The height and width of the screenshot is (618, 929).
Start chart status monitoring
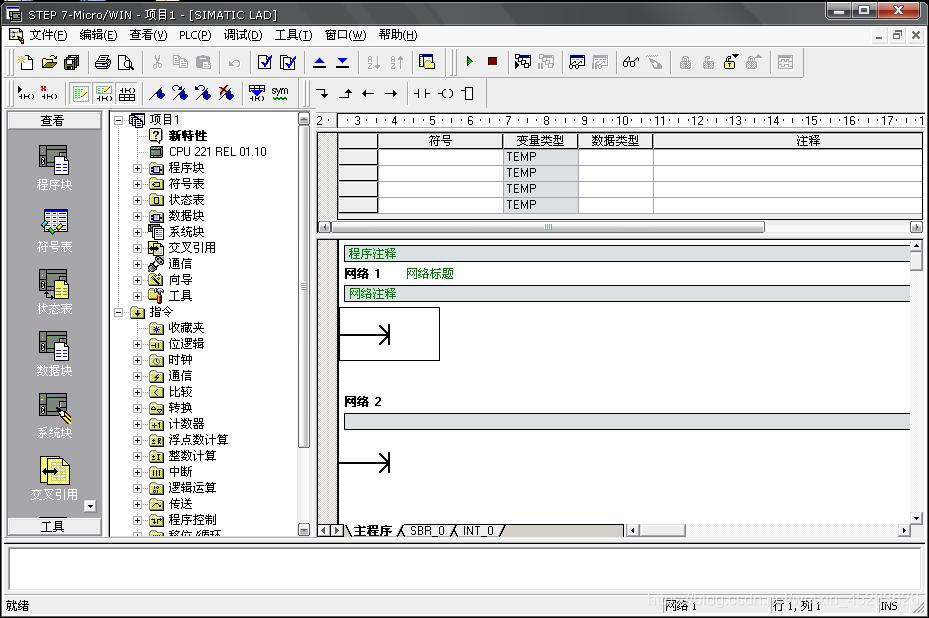point(576,62)
